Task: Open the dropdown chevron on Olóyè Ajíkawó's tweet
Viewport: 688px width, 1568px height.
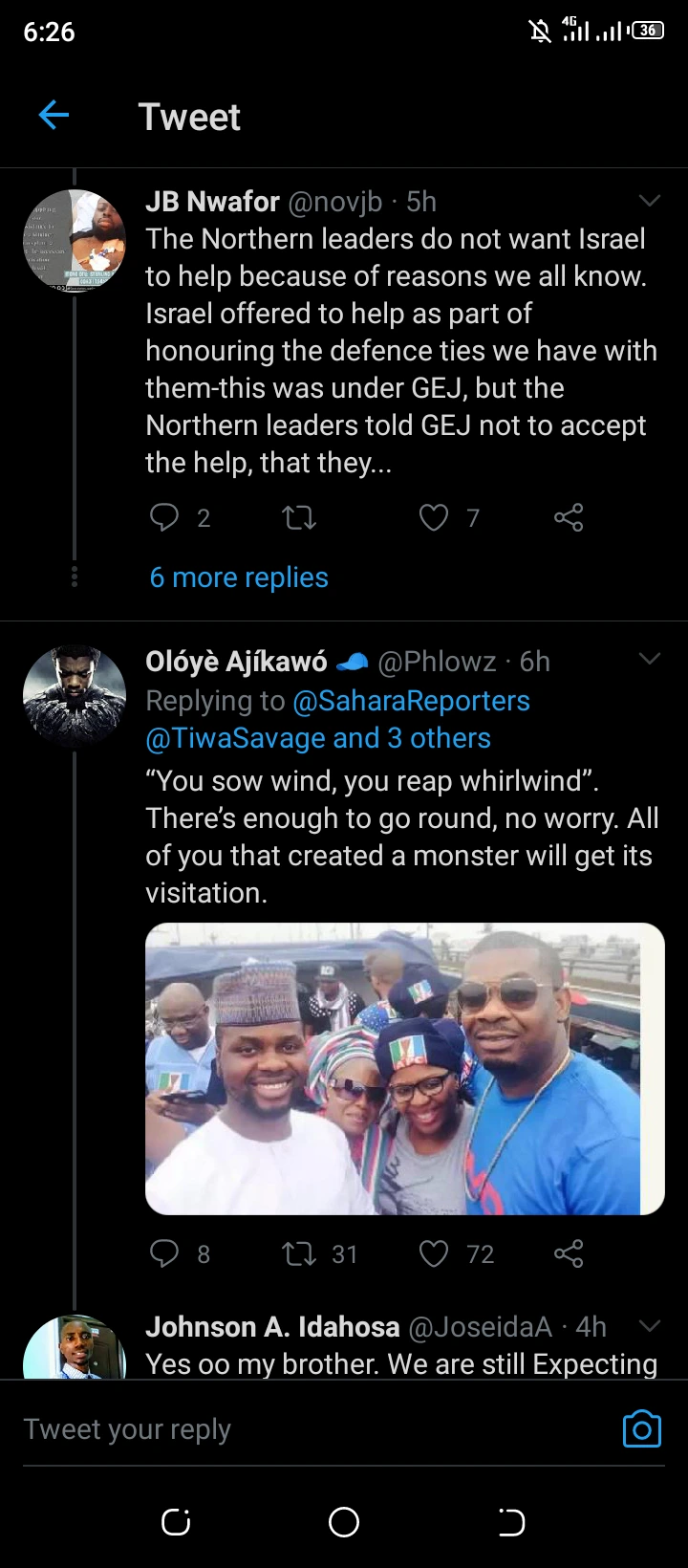Action: click(650, 659)
